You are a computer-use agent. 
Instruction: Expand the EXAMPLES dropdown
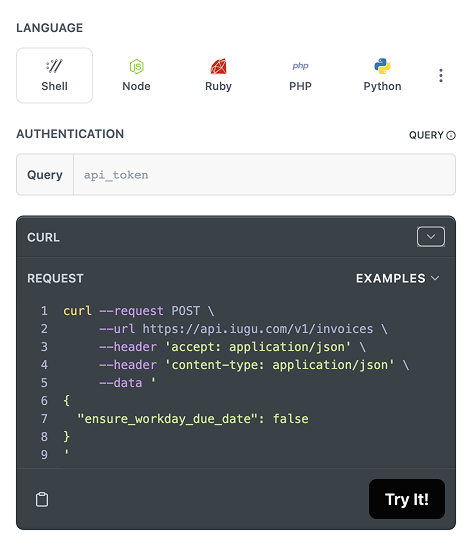398,278
